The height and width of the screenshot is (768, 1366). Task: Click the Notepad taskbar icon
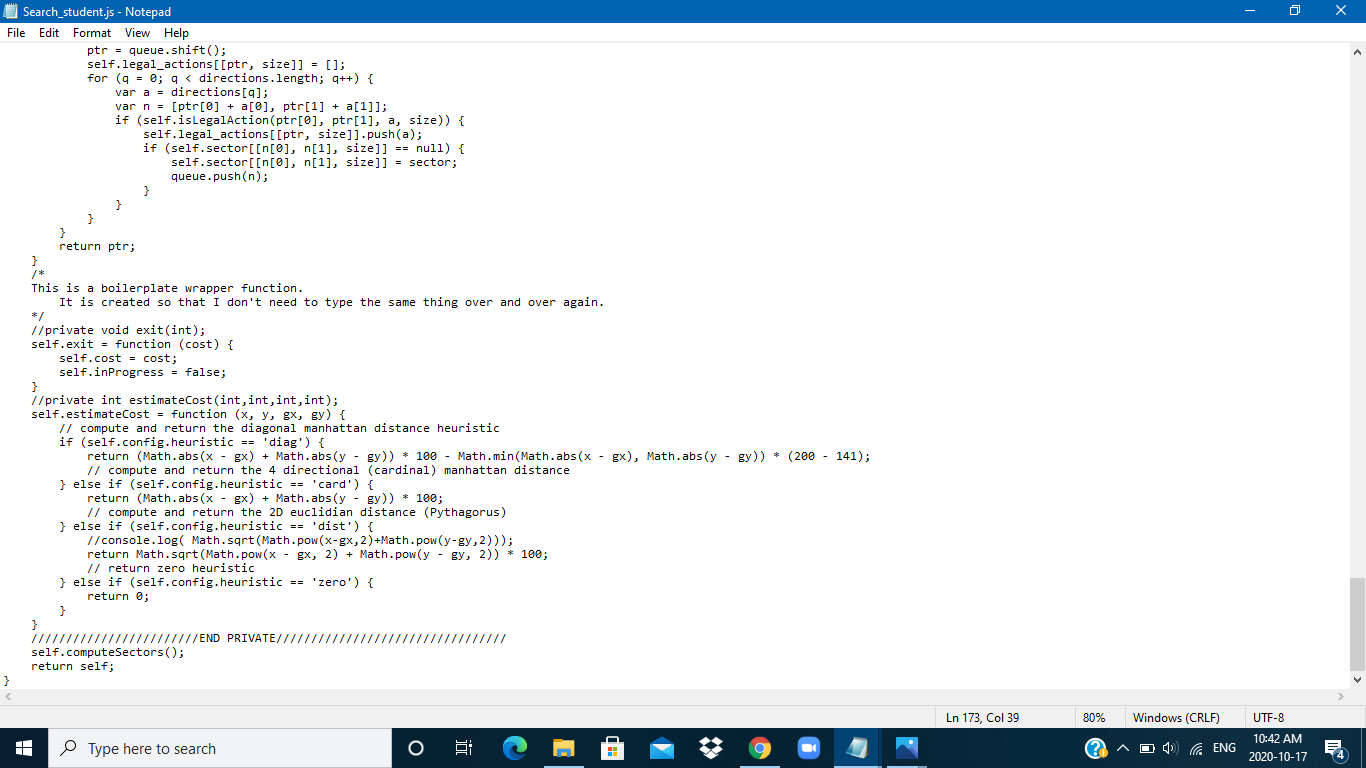pos(857,748)
